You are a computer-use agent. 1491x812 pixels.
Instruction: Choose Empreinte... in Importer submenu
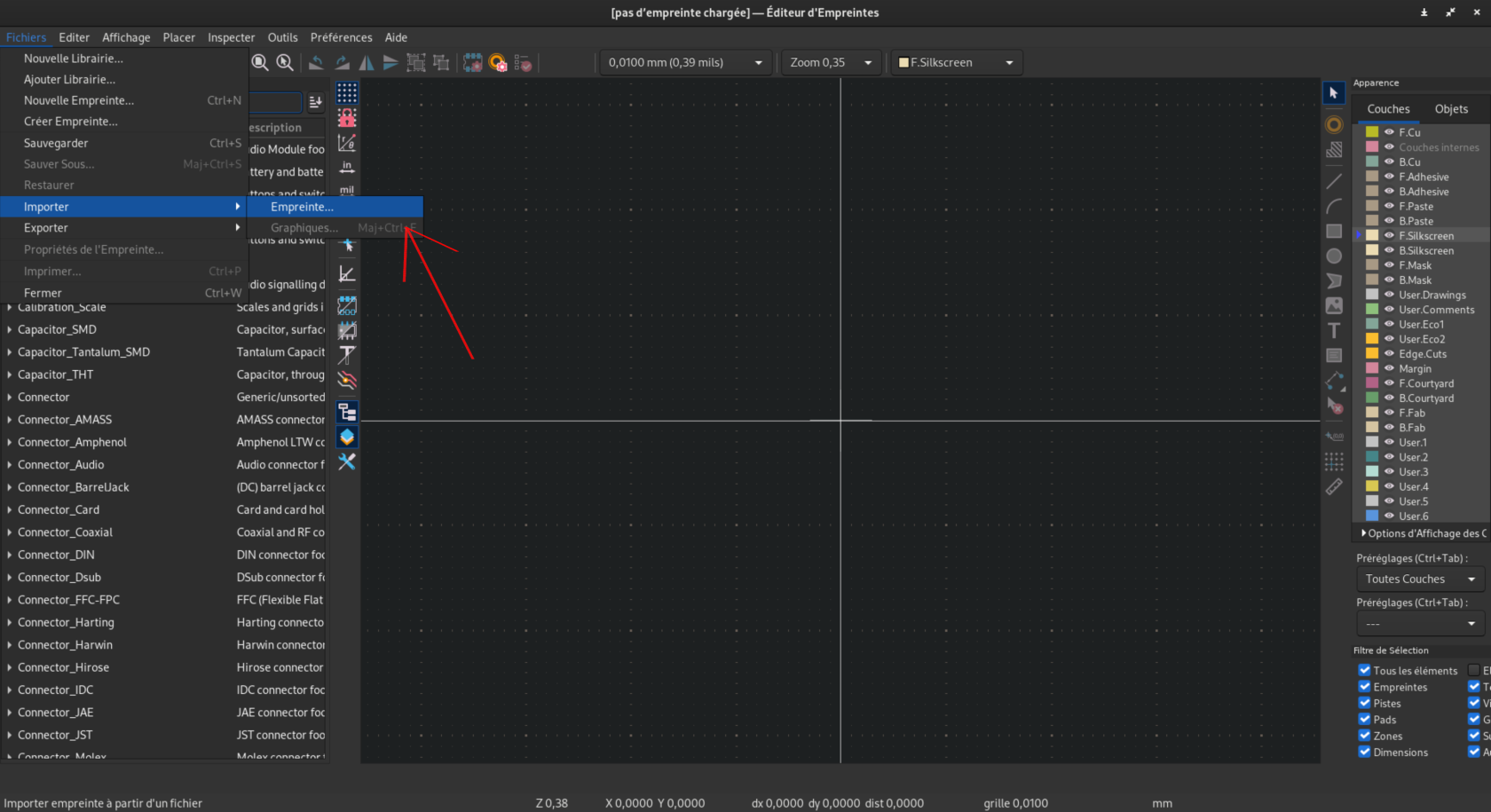click(x=335, y=207)
